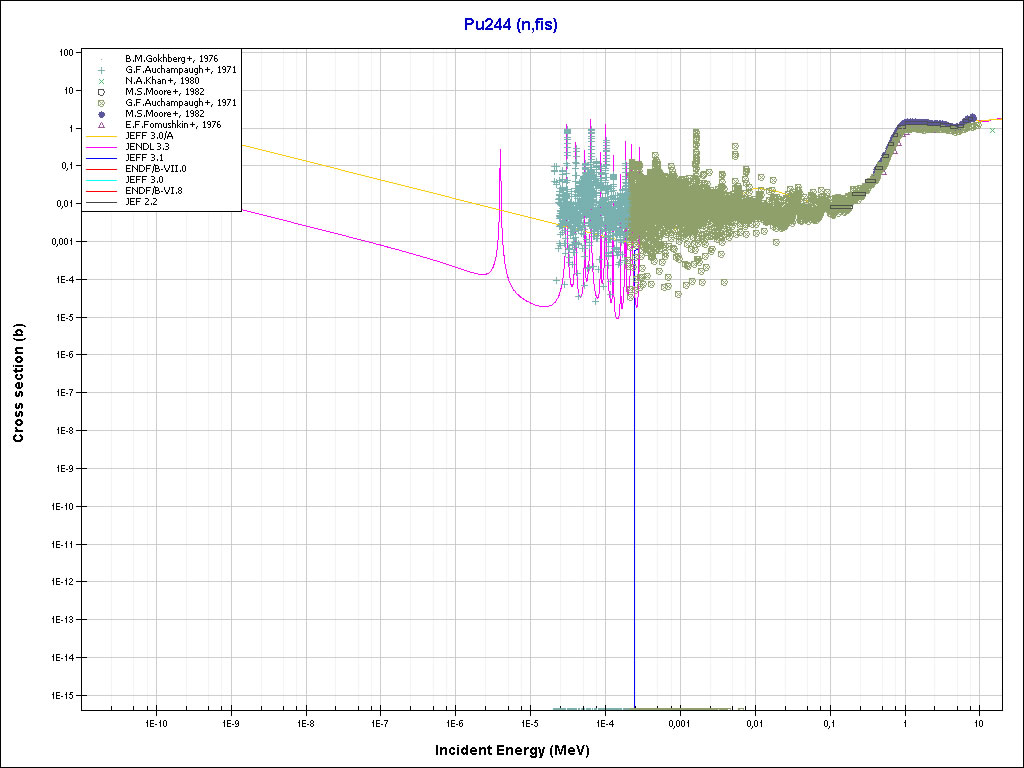Click the plus marker for G.F.Auchampaugh 1971

(x=101, y=70)
